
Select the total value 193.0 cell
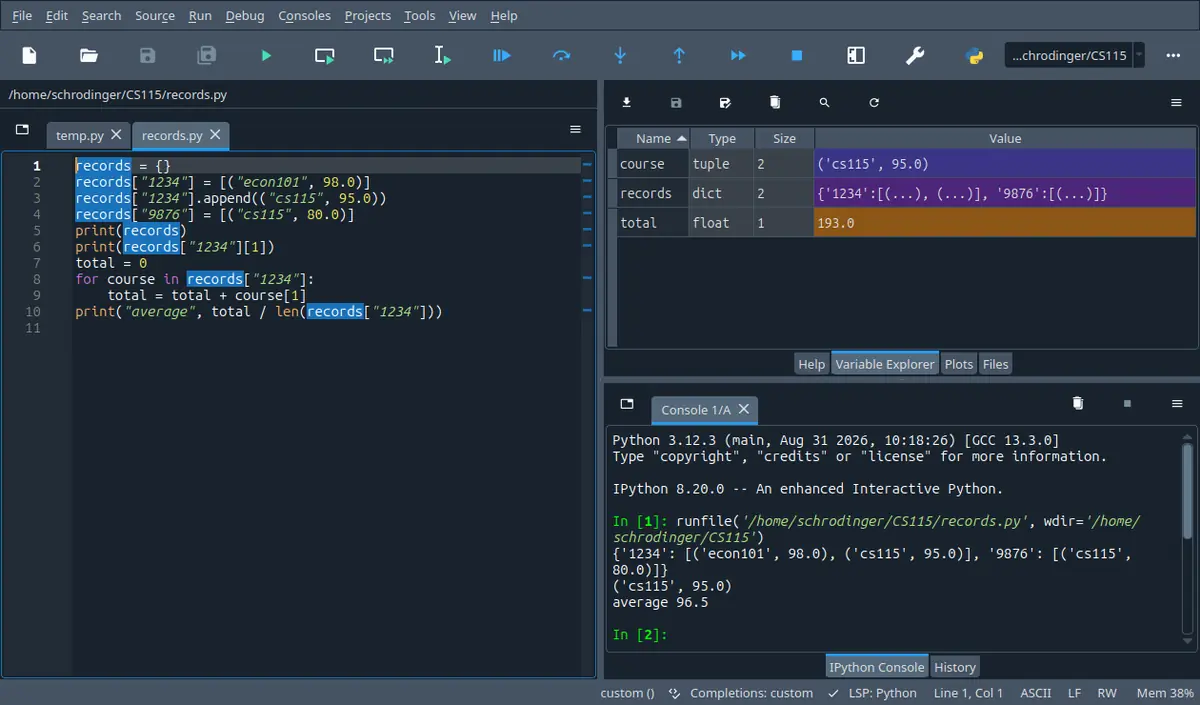(x=1005, y=223)
